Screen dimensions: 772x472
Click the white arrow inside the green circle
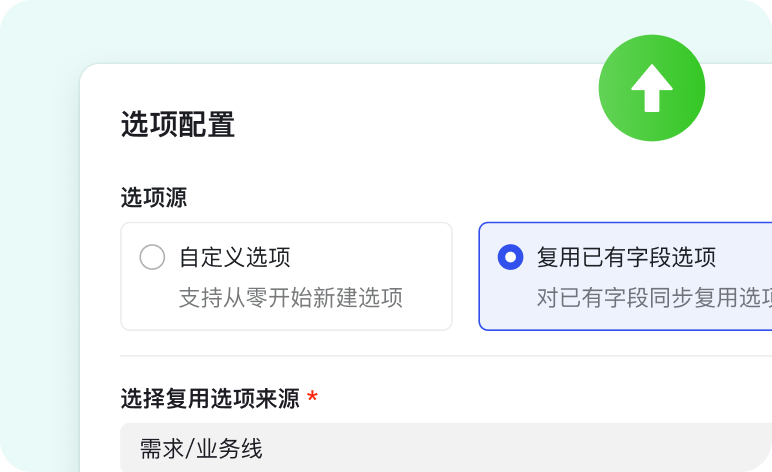[651, 90]
